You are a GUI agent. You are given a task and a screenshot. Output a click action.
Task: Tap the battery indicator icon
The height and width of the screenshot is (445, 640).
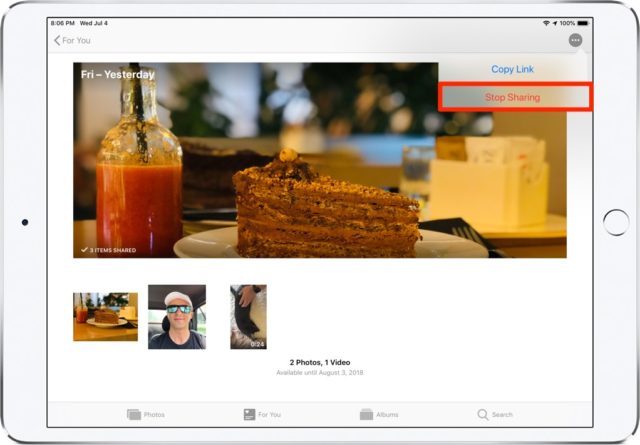click(585, 22)
